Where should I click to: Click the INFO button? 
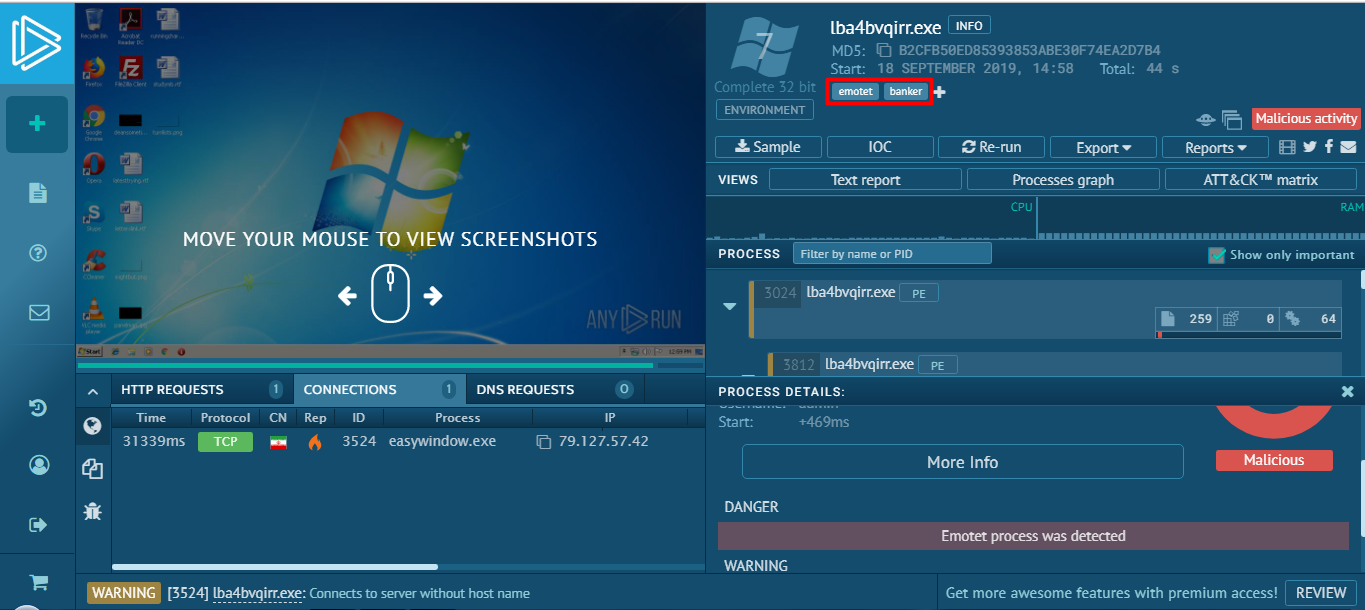pos(969,25)
